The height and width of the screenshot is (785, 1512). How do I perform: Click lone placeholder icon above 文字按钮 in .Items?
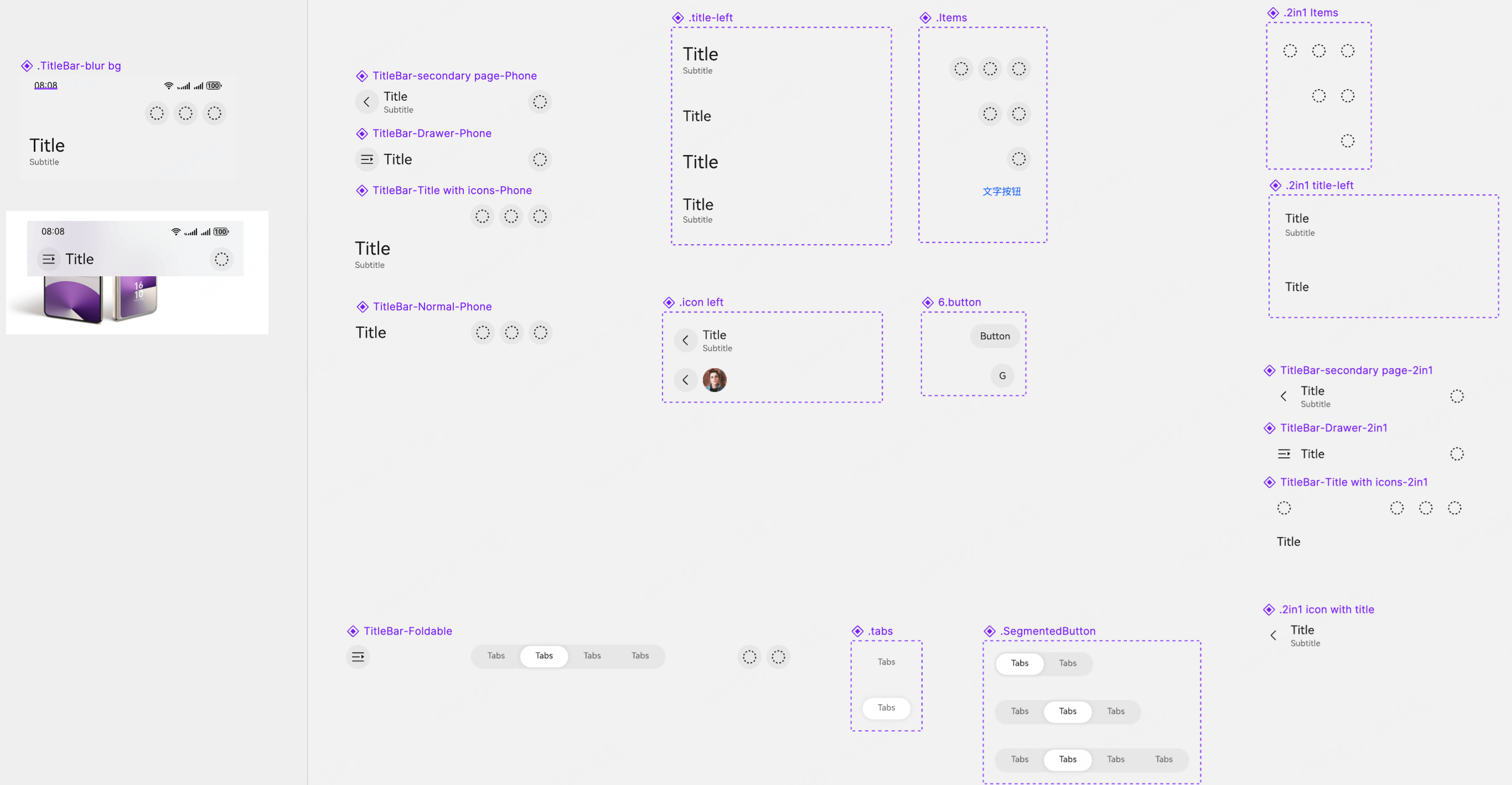[x=1018, y=159]
